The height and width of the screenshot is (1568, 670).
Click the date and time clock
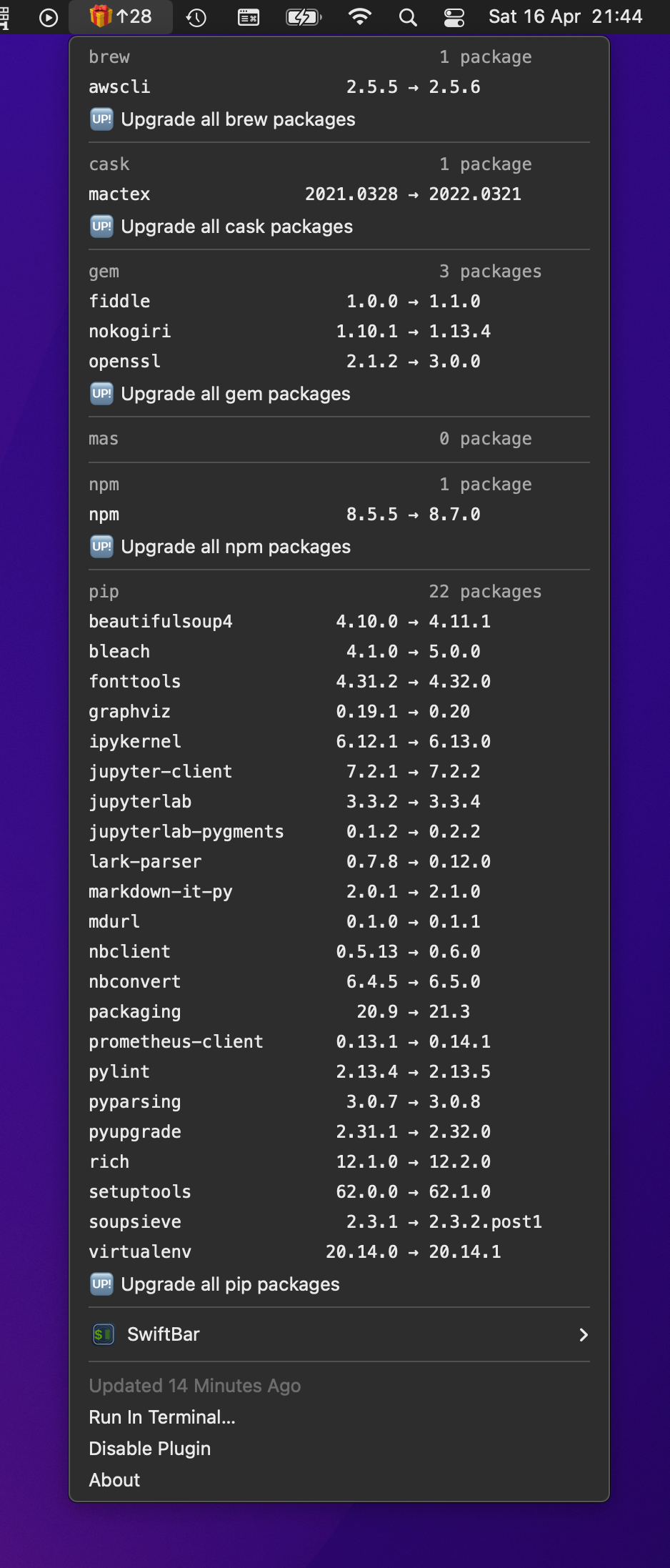tap(565, 16)
